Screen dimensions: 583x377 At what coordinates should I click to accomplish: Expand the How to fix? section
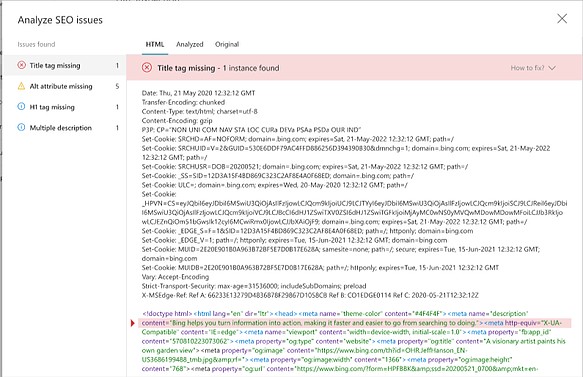point(533,68)
